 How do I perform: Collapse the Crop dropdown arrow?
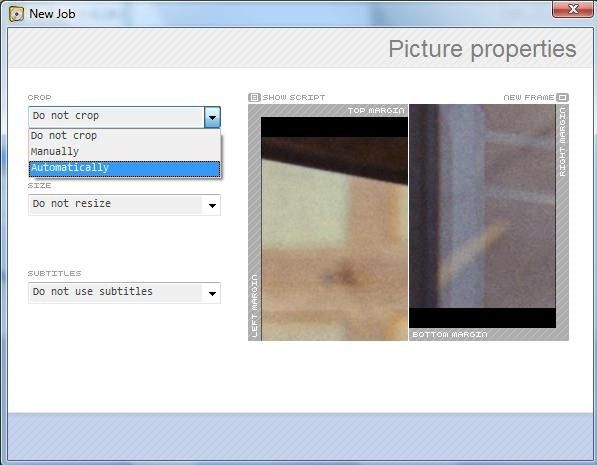tap(212, 117)
